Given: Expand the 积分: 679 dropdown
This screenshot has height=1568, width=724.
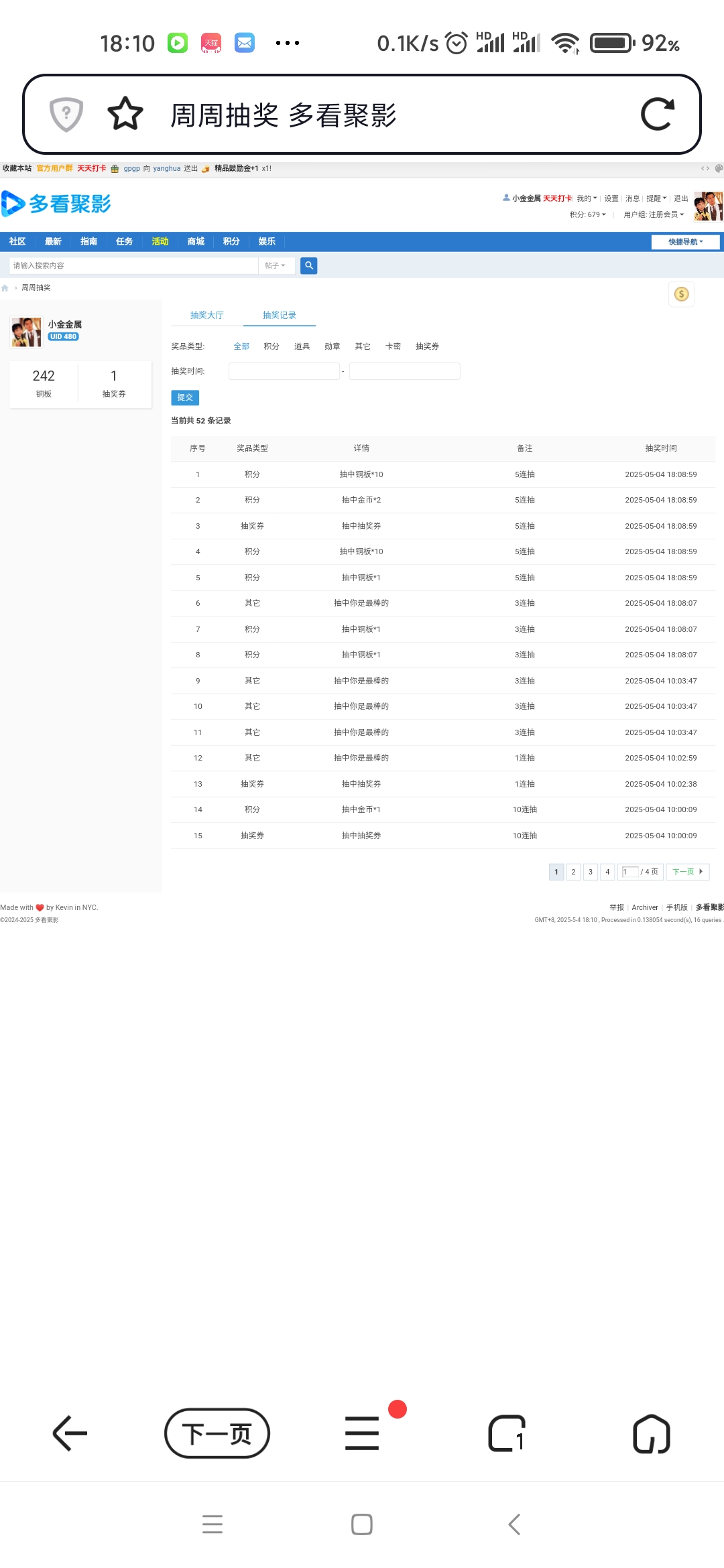Looking at the screenshot, I should coord(588,214).
